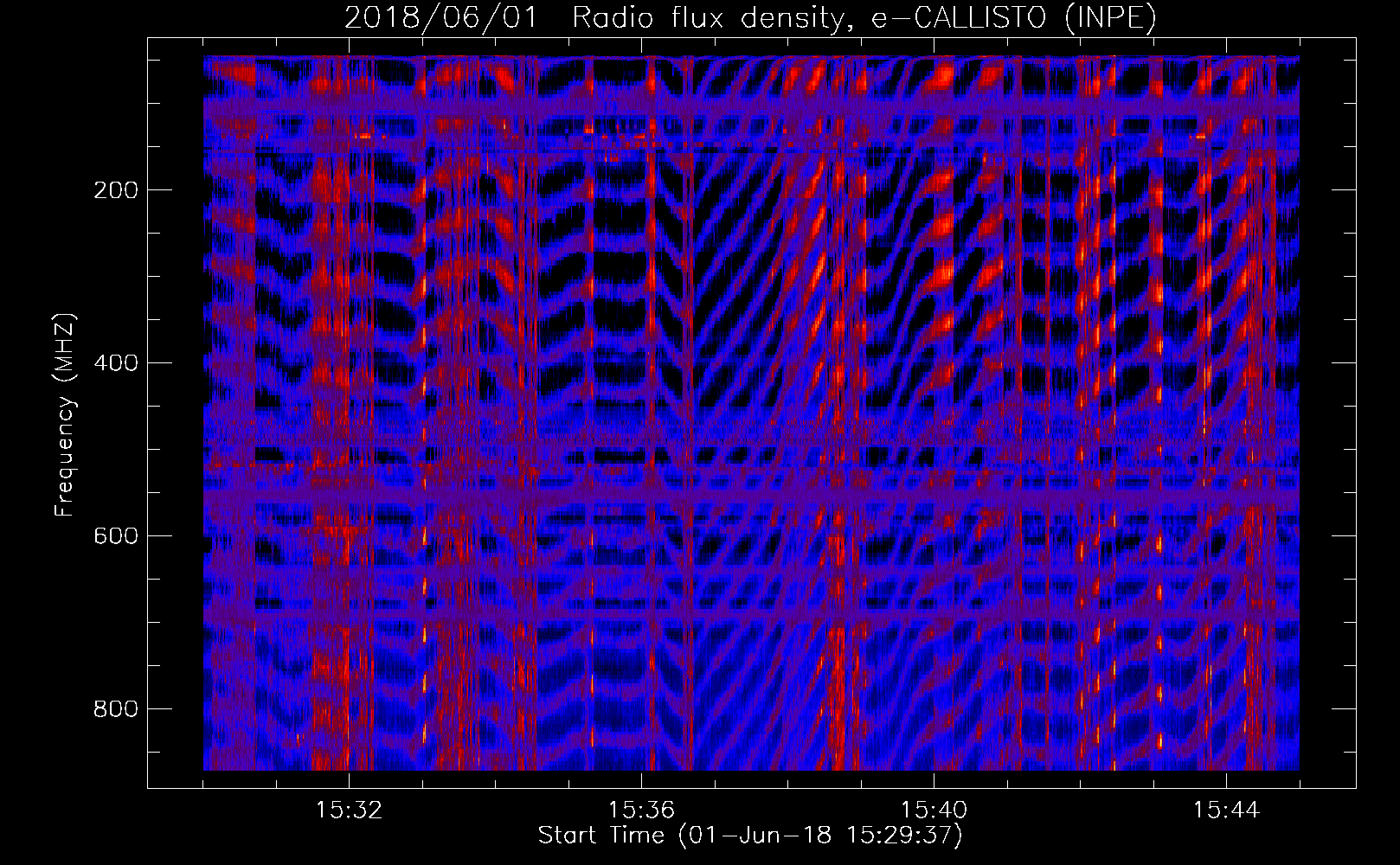Click the 400 frequency tick label

click(x=115, y=363)
